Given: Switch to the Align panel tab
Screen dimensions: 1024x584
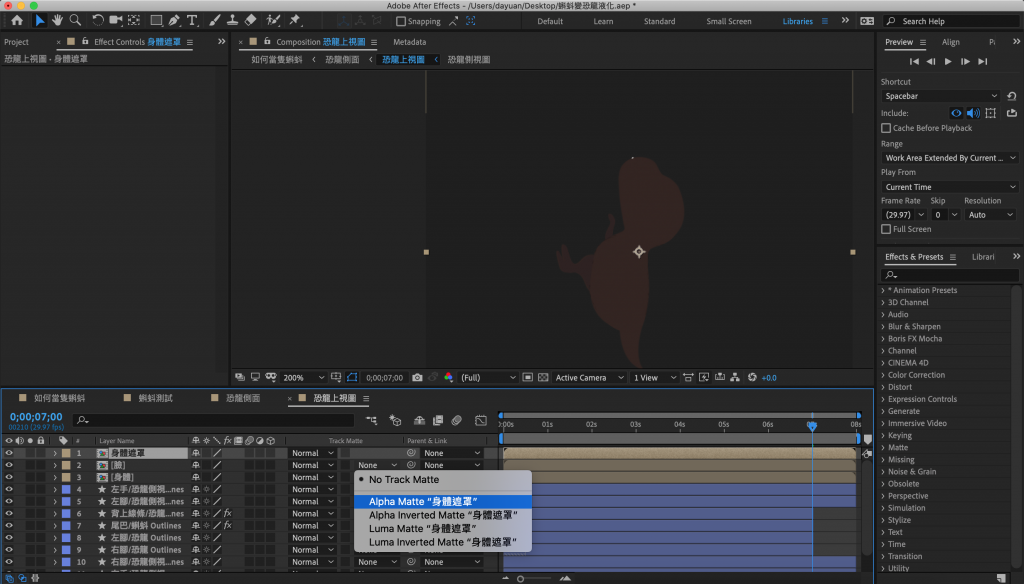Looking at the screenshot, I should (x=951, y=42).
